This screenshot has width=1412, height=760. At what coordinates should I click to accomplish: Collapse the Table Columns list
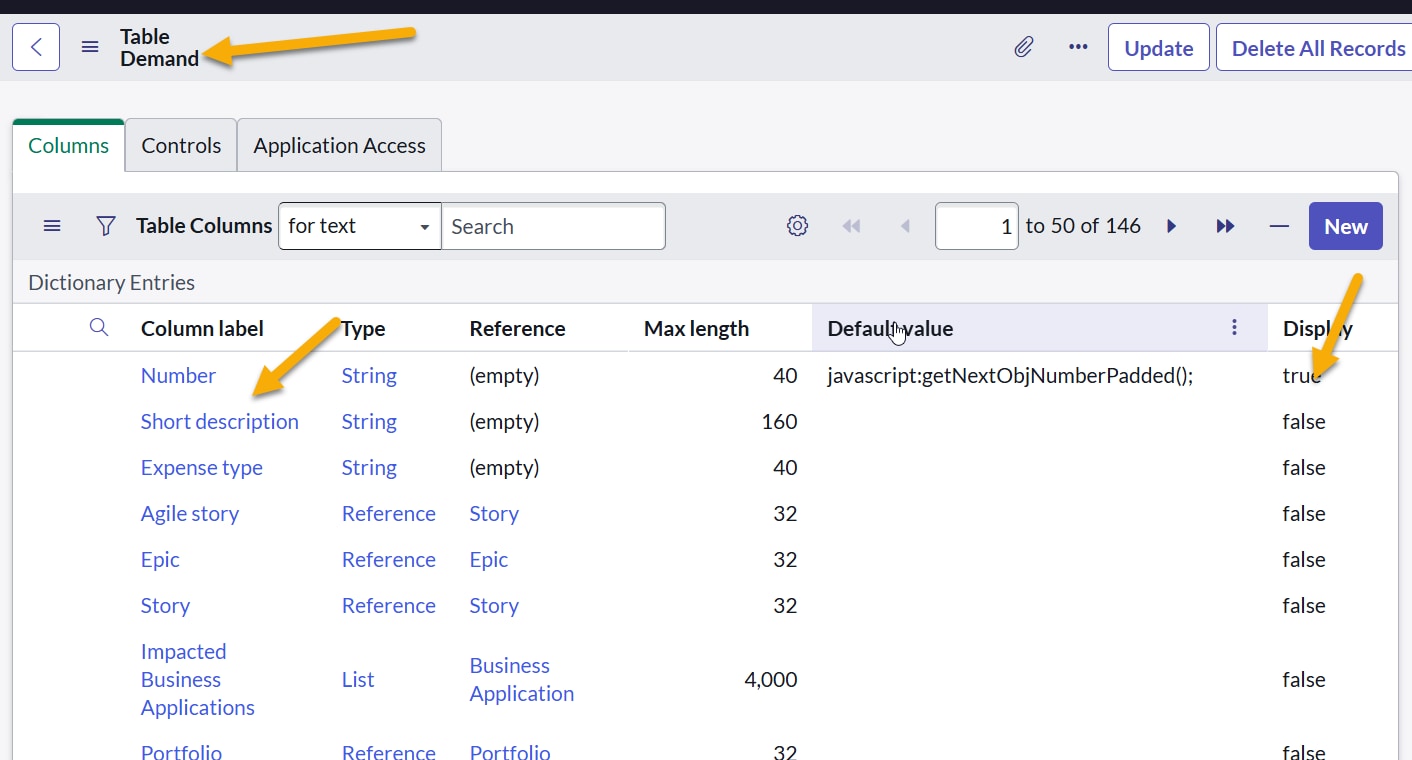tap(1279, 226)
